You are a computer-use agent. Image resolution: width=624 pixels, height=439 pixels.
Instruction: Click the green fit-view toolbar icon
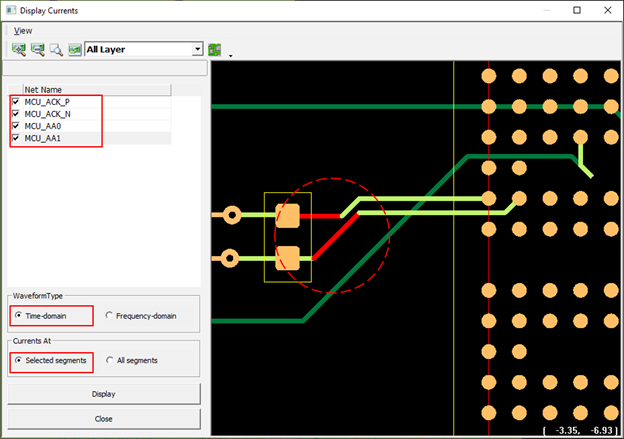74,48
